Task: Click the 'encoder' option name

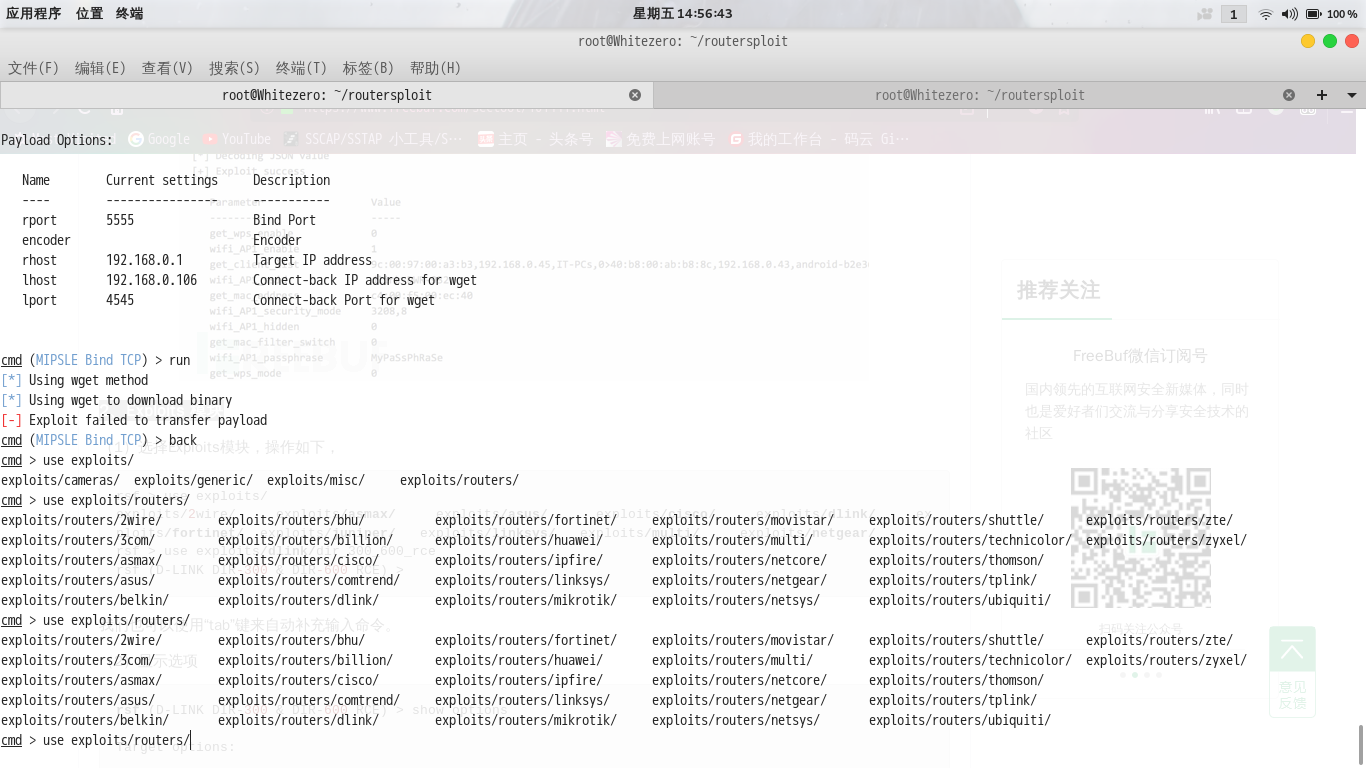Action: 46,240
